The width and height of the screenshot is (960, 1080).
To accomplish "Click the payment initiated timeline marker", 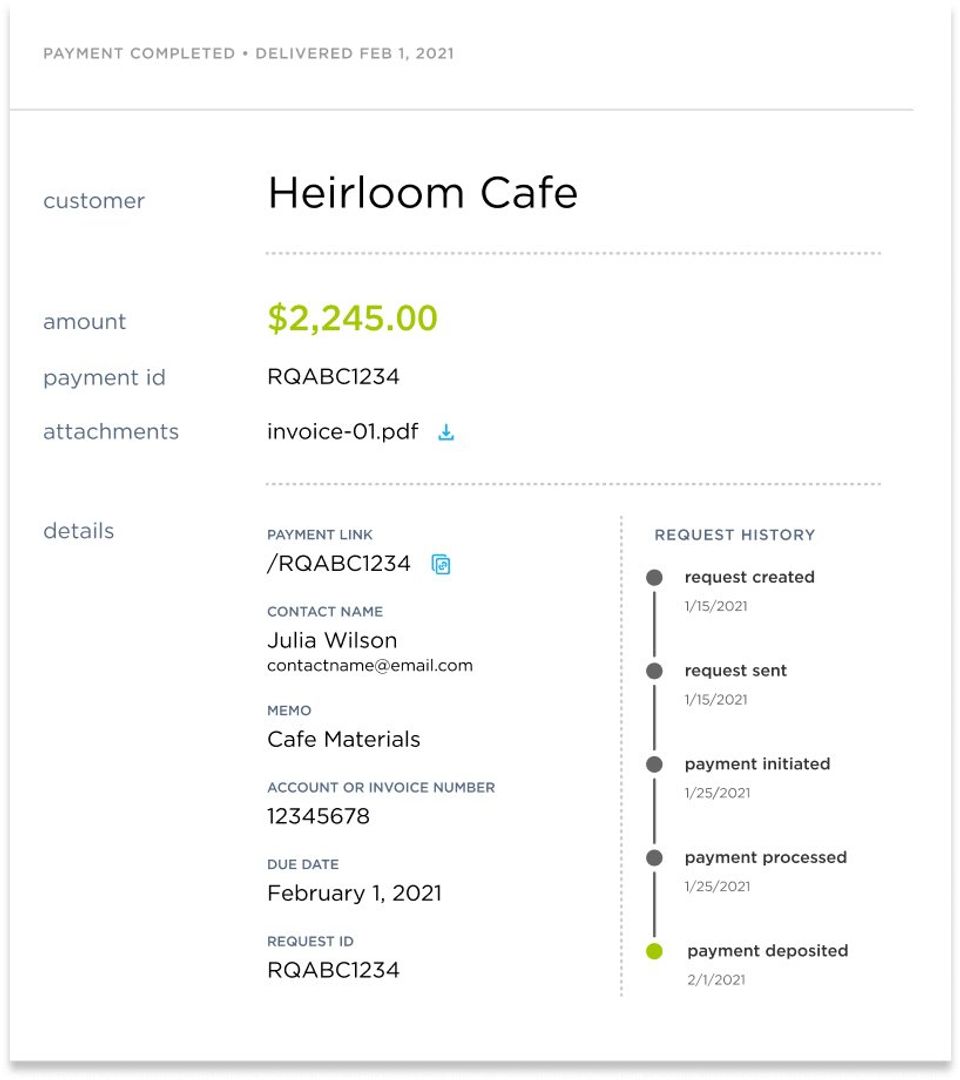I will pyautogui.click(x=654, y=764).
